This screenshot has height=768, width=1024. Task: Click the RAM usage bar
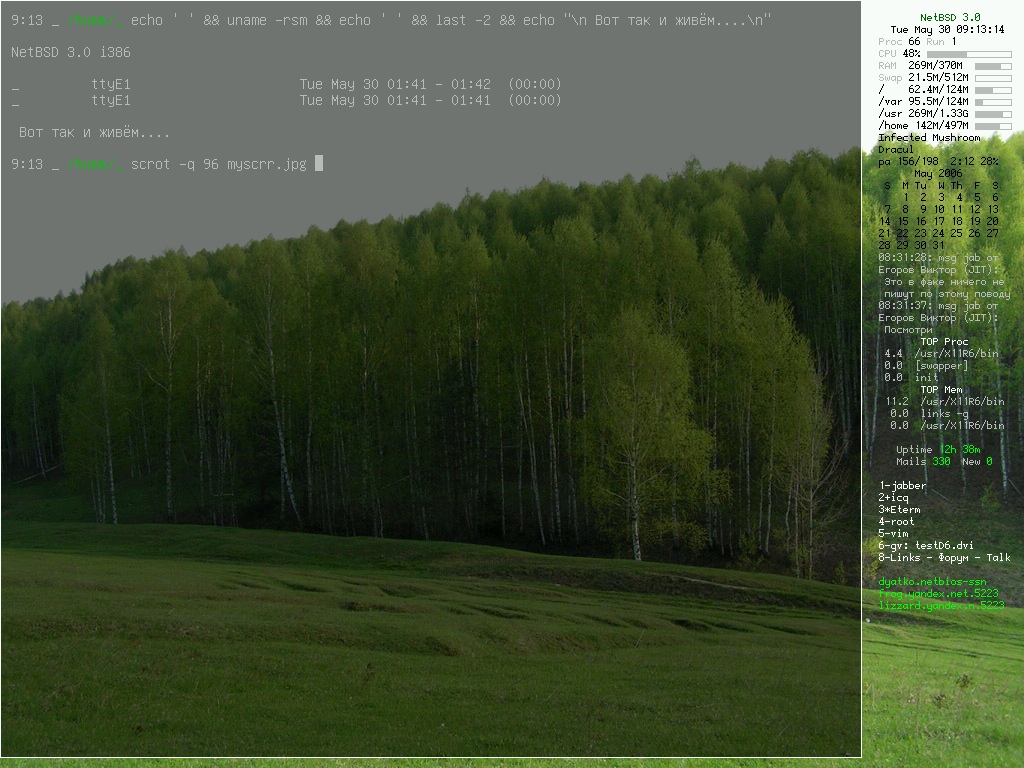point(993,66)
